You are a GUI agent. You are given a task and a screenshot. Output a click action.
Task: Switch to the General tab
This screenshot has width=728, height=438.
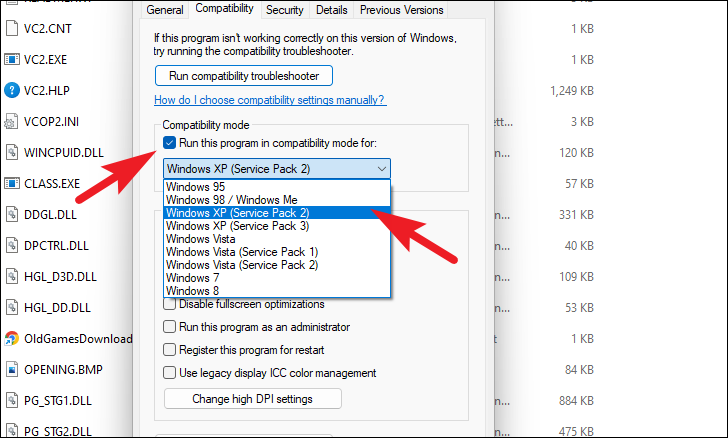pos(165,10)
